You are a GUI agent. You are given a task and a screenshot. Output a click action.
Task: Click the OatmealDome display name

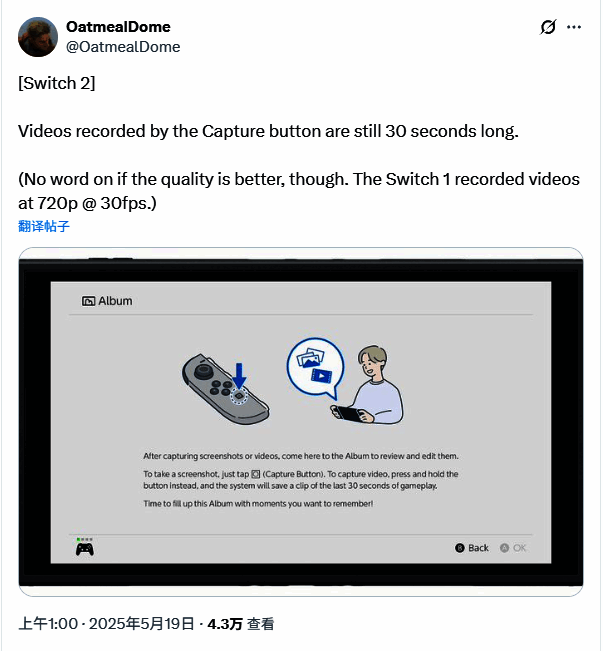coord(117,26)
